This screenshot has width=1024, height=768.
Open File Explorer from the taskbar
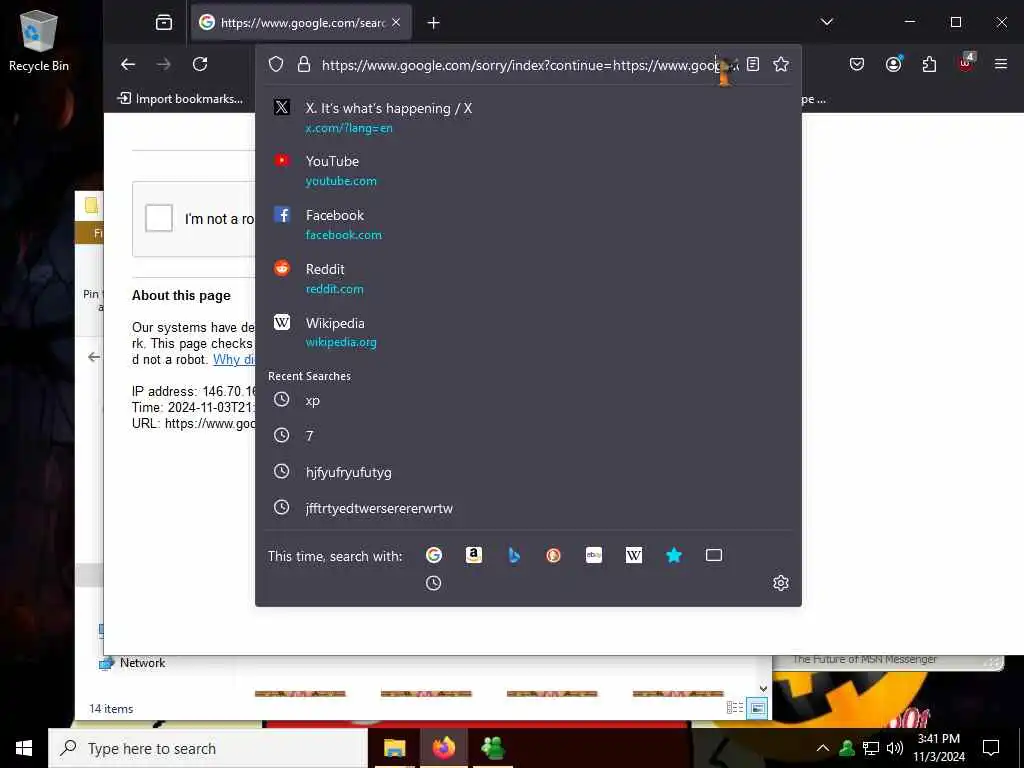[394, 748]
